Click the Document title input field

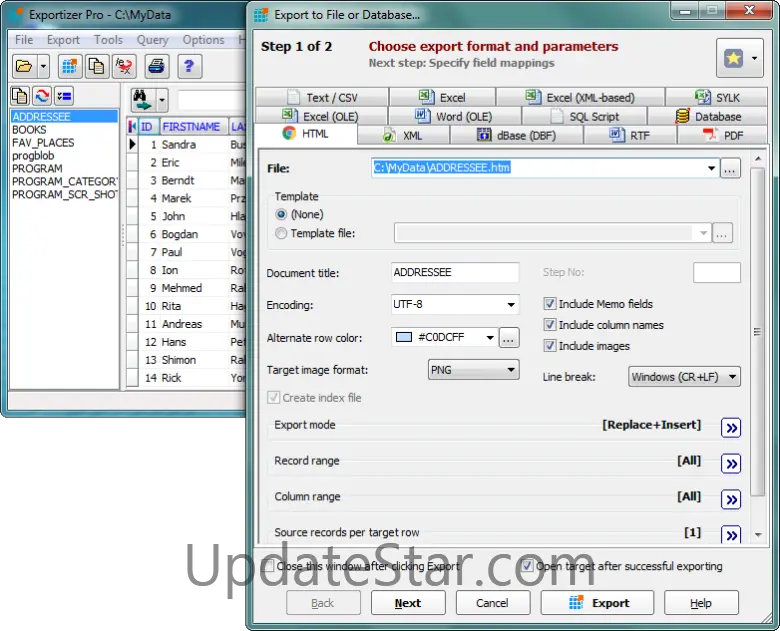455,273
